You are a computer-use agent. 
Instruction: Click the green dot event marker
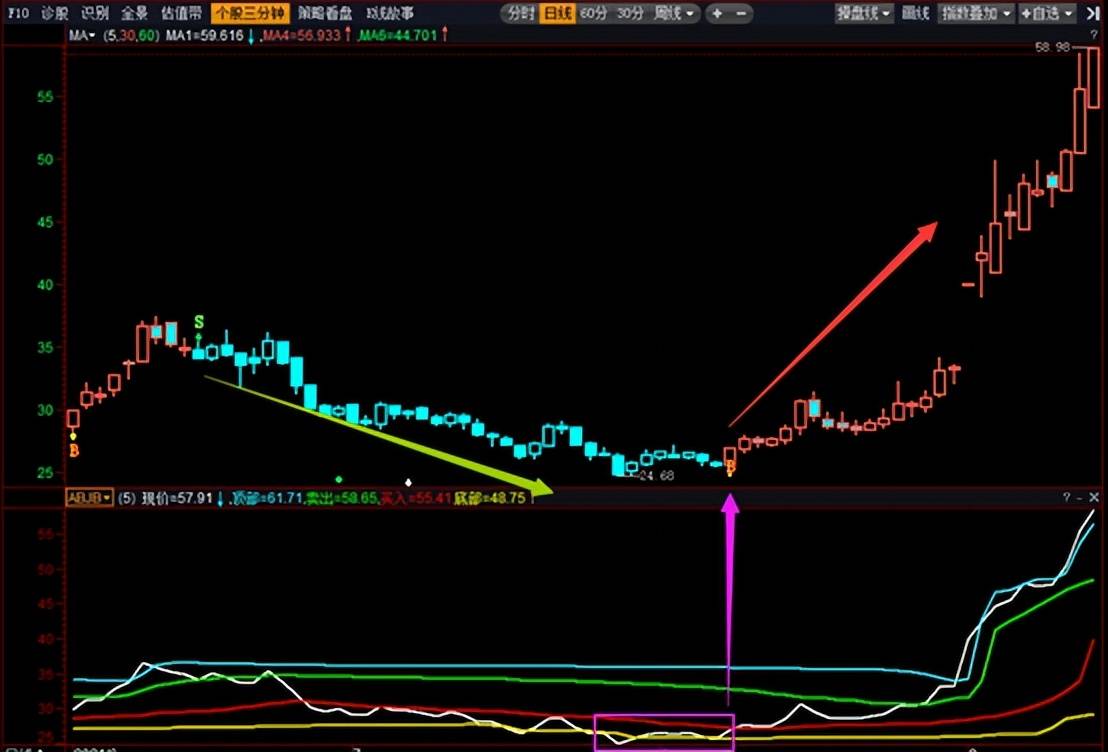[338, 479]
